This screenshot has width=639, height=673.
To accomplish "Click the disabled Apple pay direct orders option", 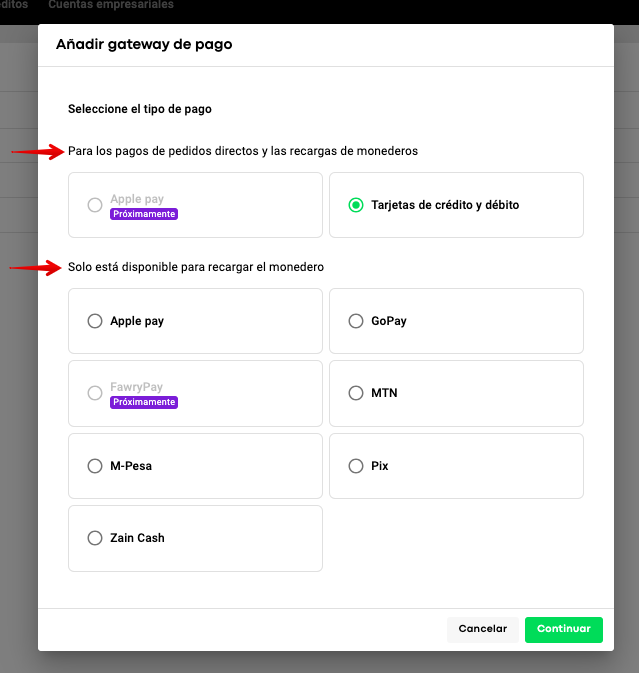I will pyautogui.click(x=95, y=205).
